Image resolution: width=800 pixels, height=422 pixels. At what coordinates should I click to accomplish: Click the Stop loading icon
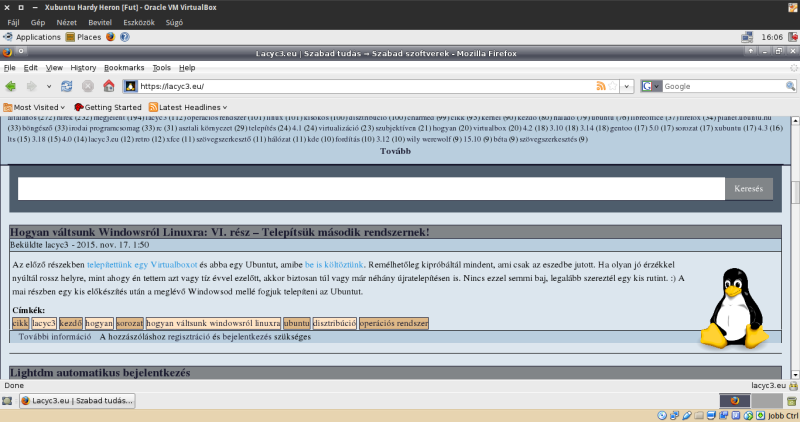88,86
